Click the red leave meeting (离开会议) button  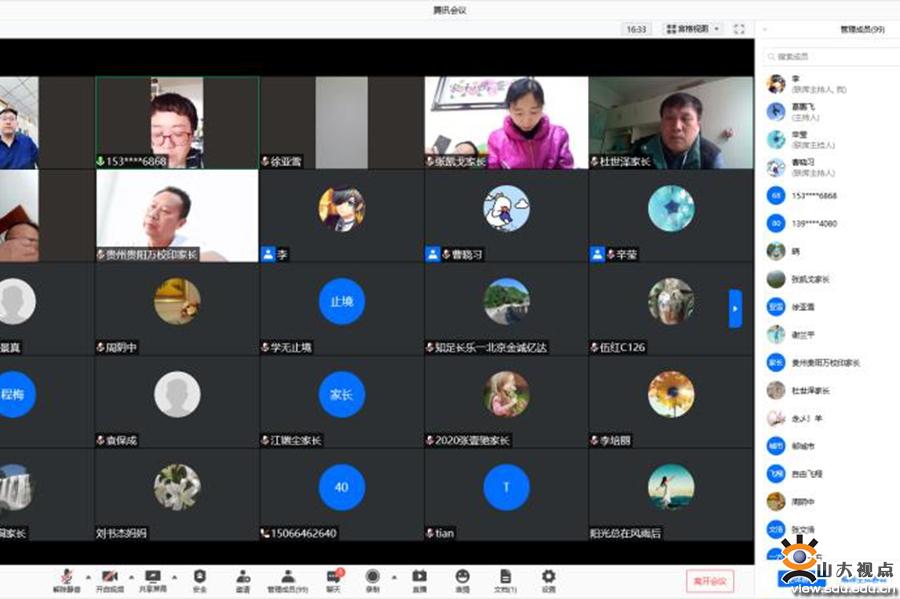(x=709, y=580)
